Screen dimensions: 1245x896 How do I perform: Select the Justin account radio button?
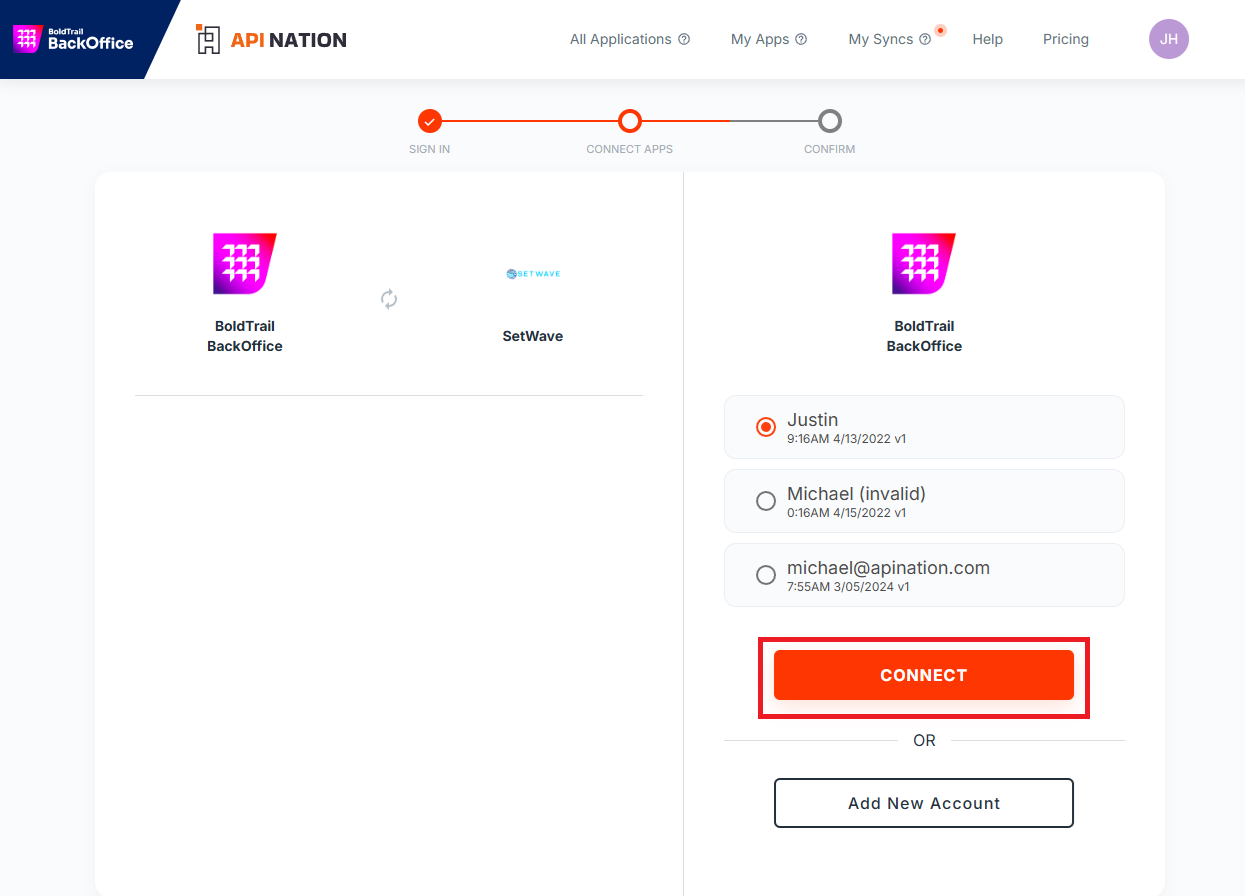point(766,427)
